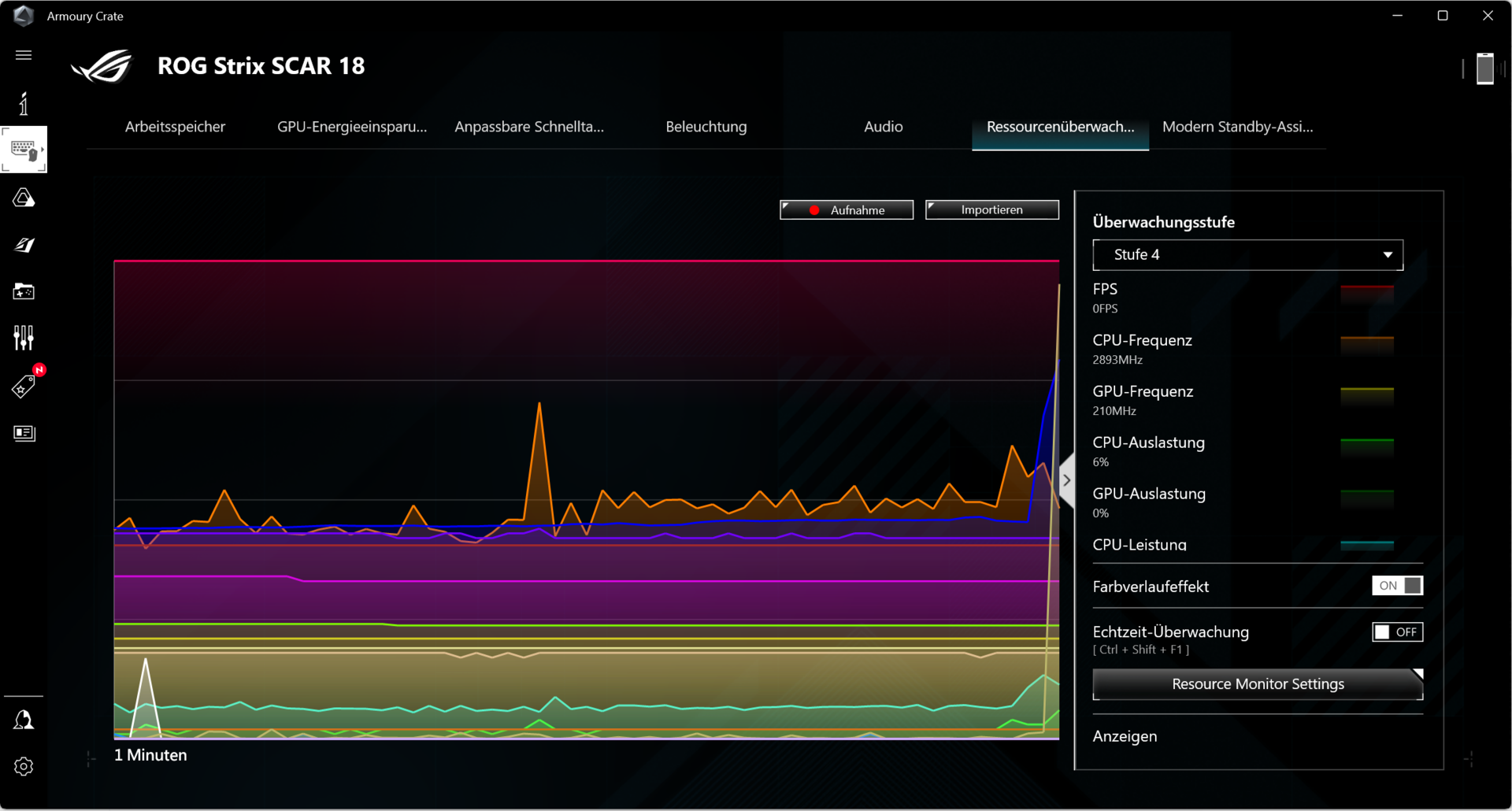The image size is (1512, 811).
Task: Click the Überwachungsstufe heading
Action: (1163, 222)
